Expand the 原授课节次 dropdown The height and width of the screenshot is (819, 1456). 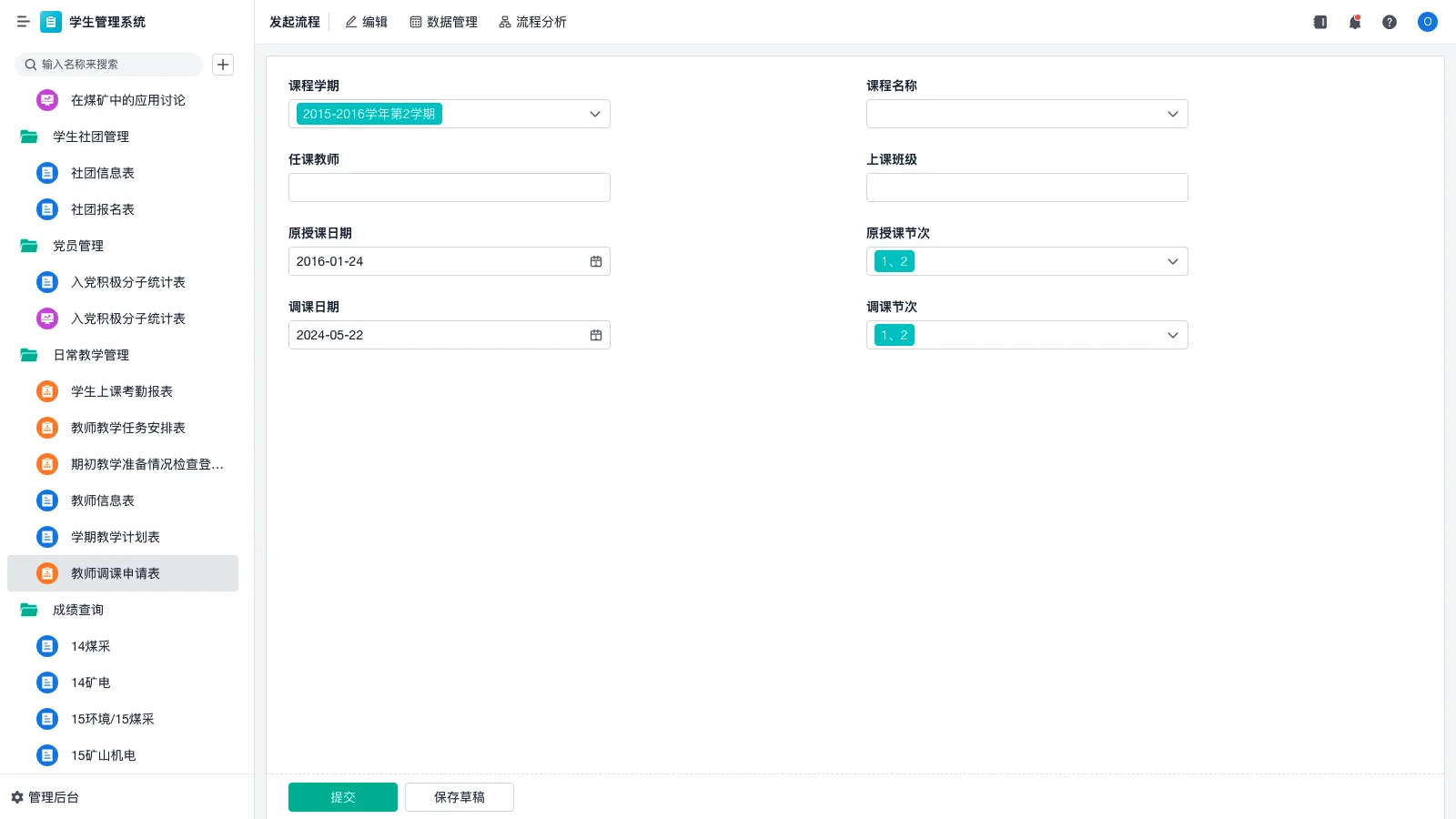tap(1172, 261)
